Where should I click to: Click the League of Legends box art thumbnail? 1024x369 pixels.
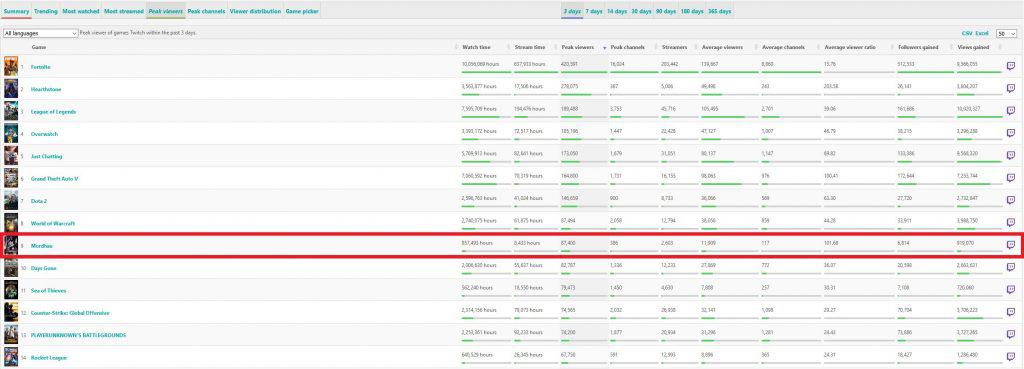pyautogui.click(x=11, y=111)
